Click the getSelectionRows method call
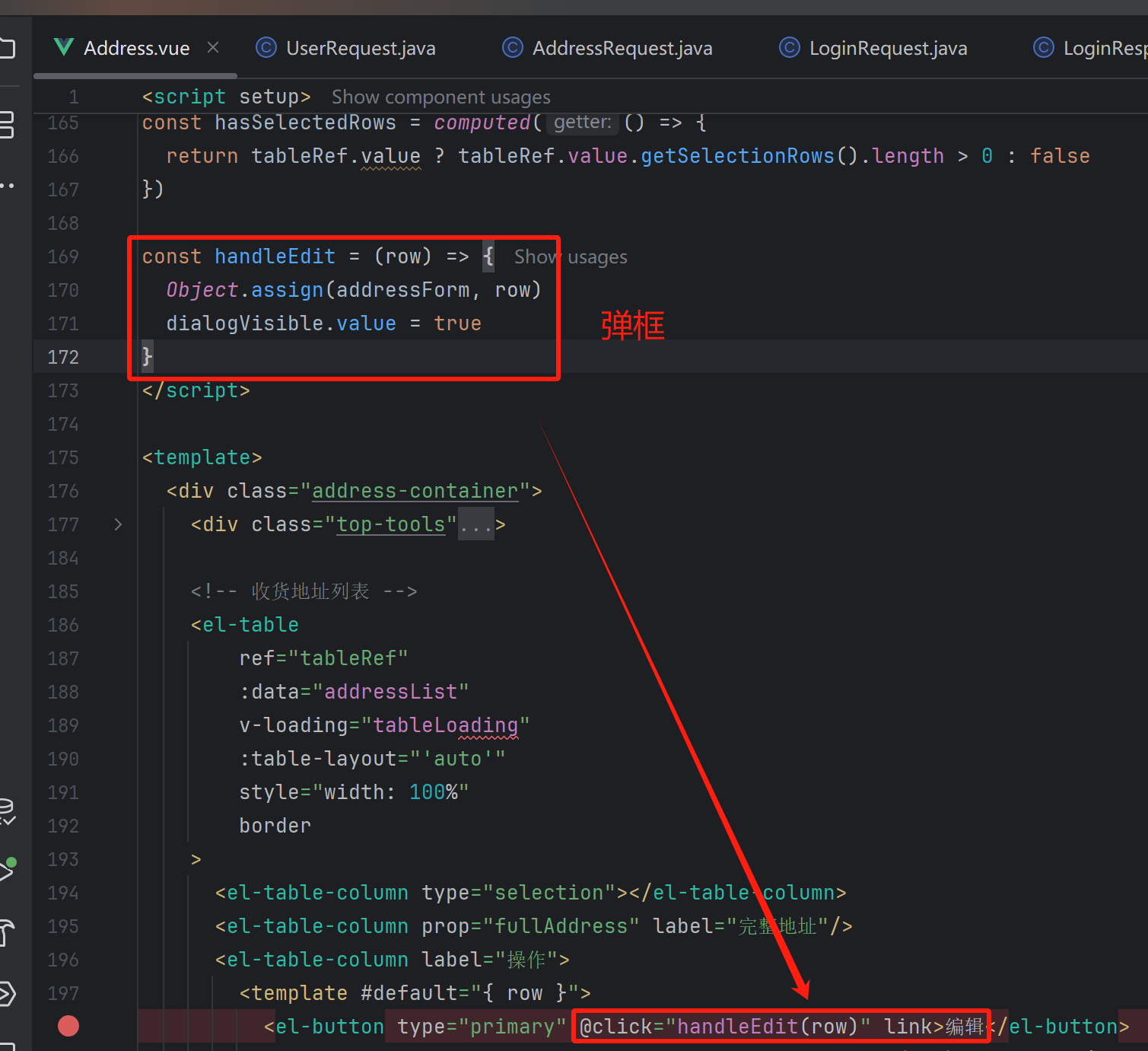 (737, 156)
